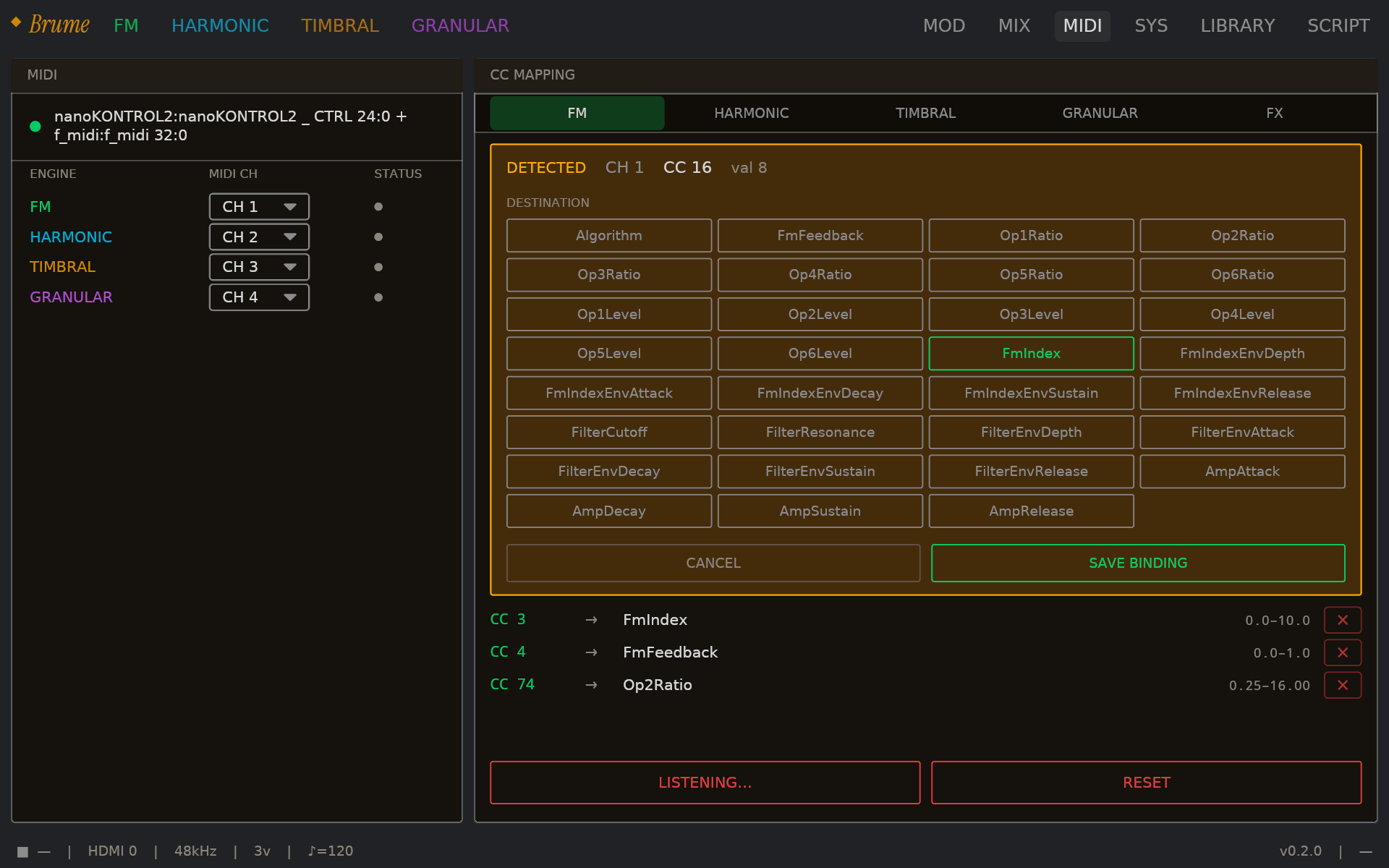Select Op6Level destination
Image resolution: width=1389 pixels, height=868 pixels.
820,354
